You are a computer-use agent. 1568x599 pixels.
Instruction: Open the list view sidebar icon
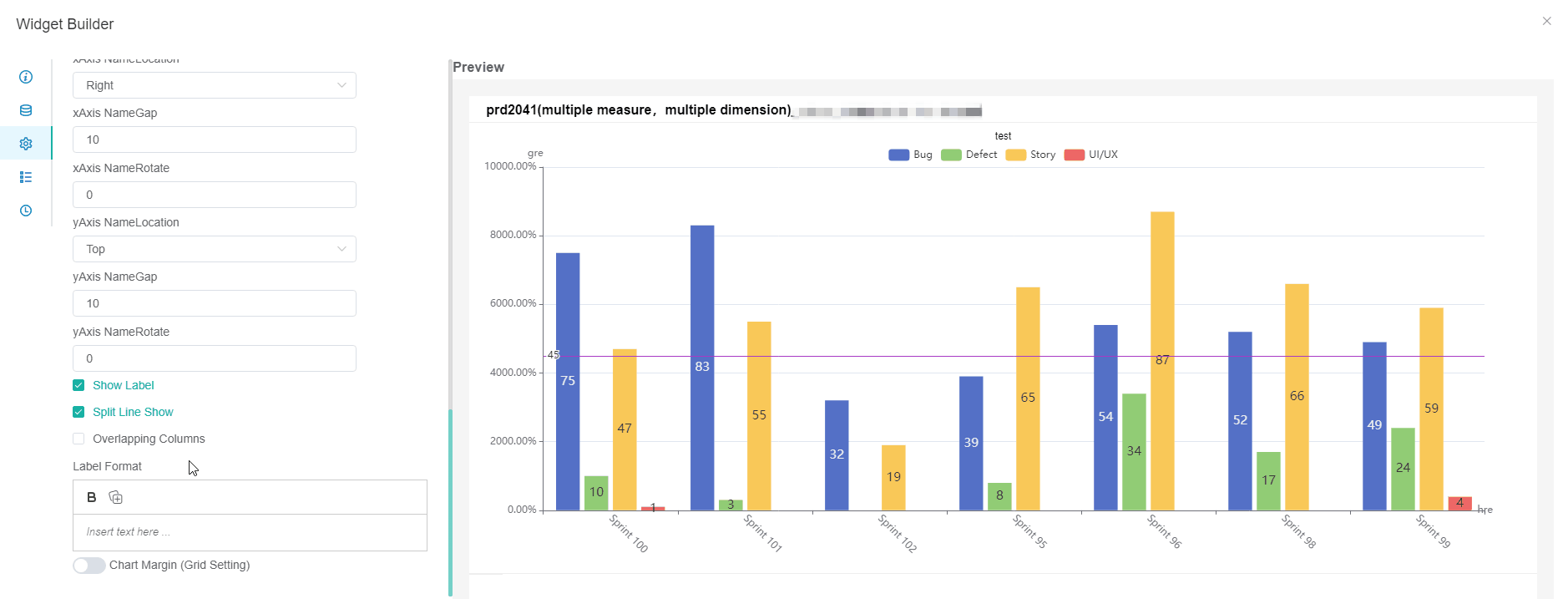pos(26,177)
